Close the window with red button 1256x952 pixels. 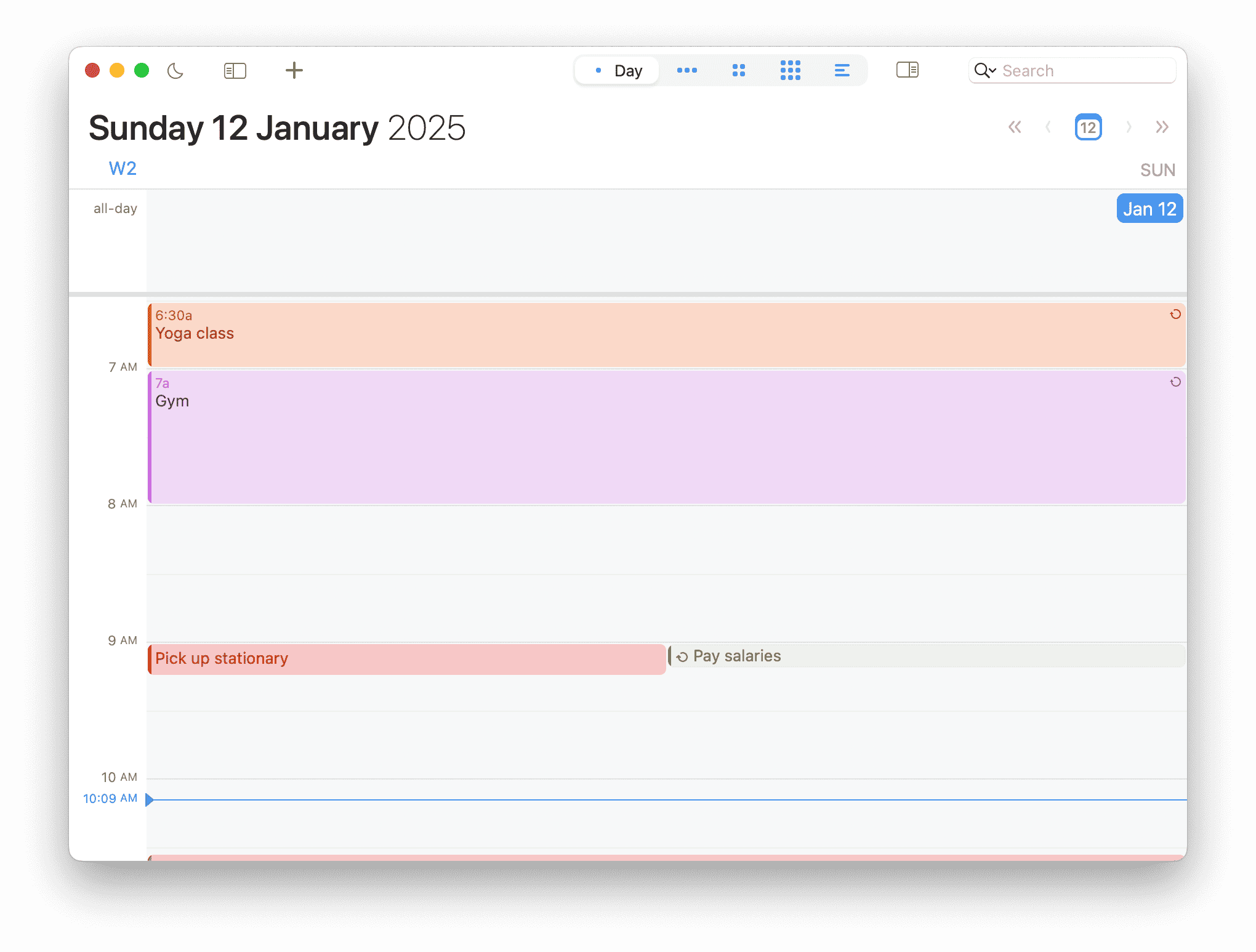click(x=92, y=70)
